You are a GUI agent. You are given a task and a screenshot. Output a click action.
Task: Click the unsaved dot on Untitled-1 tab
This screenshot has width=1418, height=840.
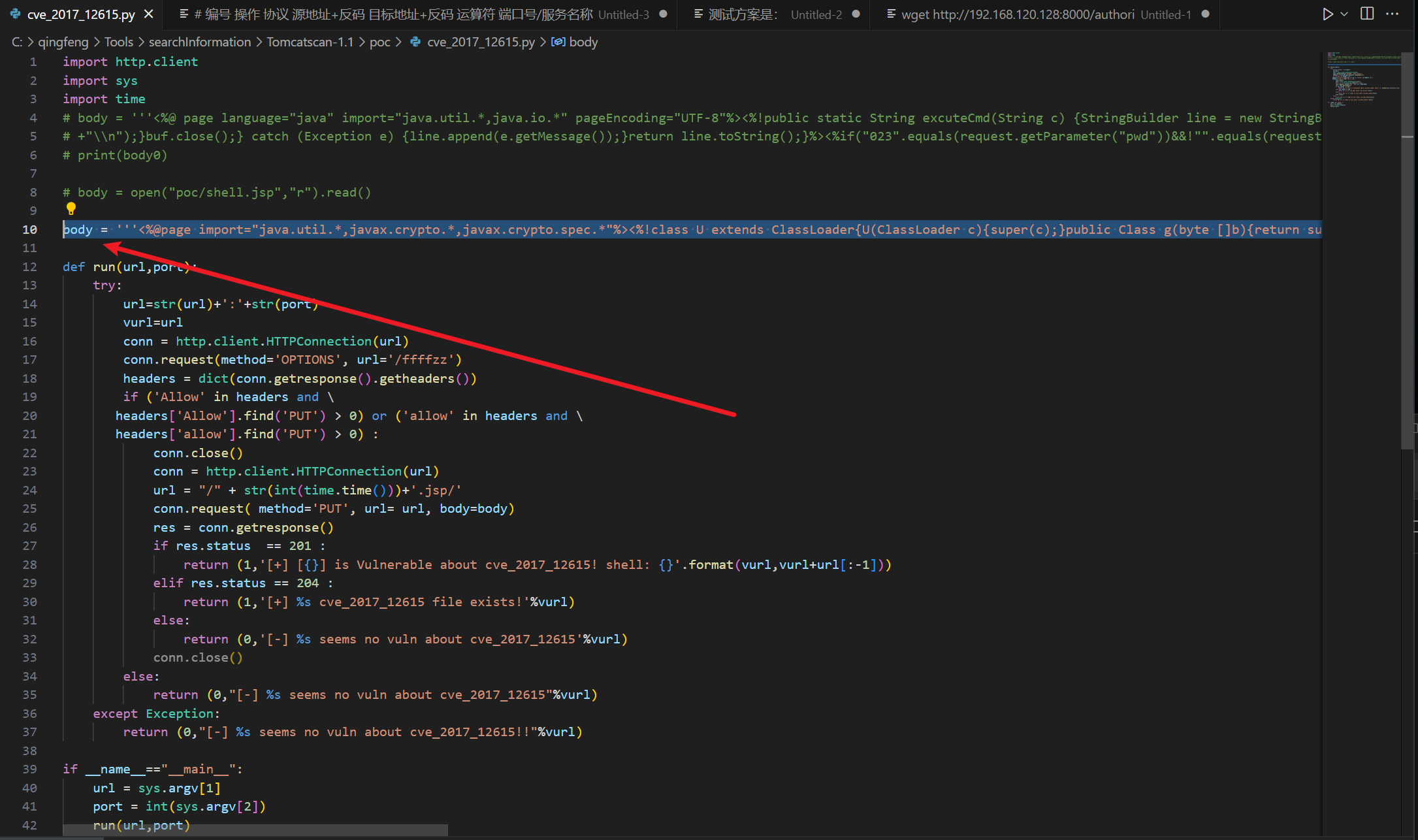pyautogui.click(x=1205, y=14)
